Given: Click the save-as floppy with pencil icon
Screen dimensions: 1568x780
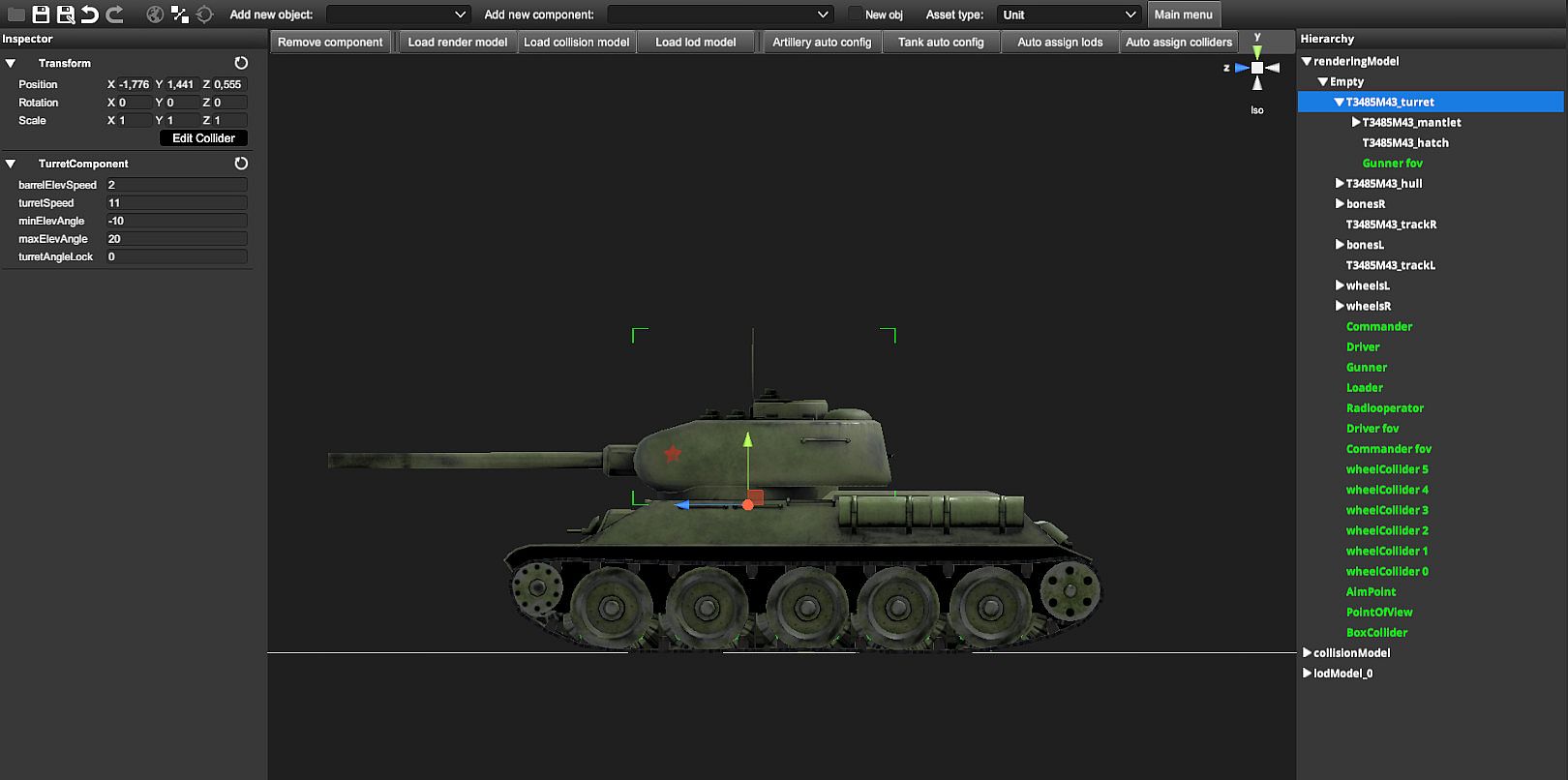Looking at the screenshot, I should [x=66, y=15].
